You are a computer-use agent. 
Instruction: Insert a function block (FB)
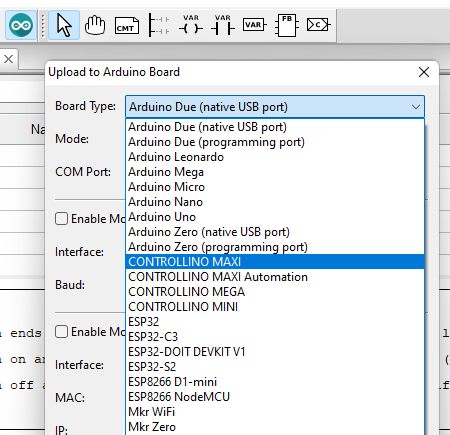[x=286, y=25]
